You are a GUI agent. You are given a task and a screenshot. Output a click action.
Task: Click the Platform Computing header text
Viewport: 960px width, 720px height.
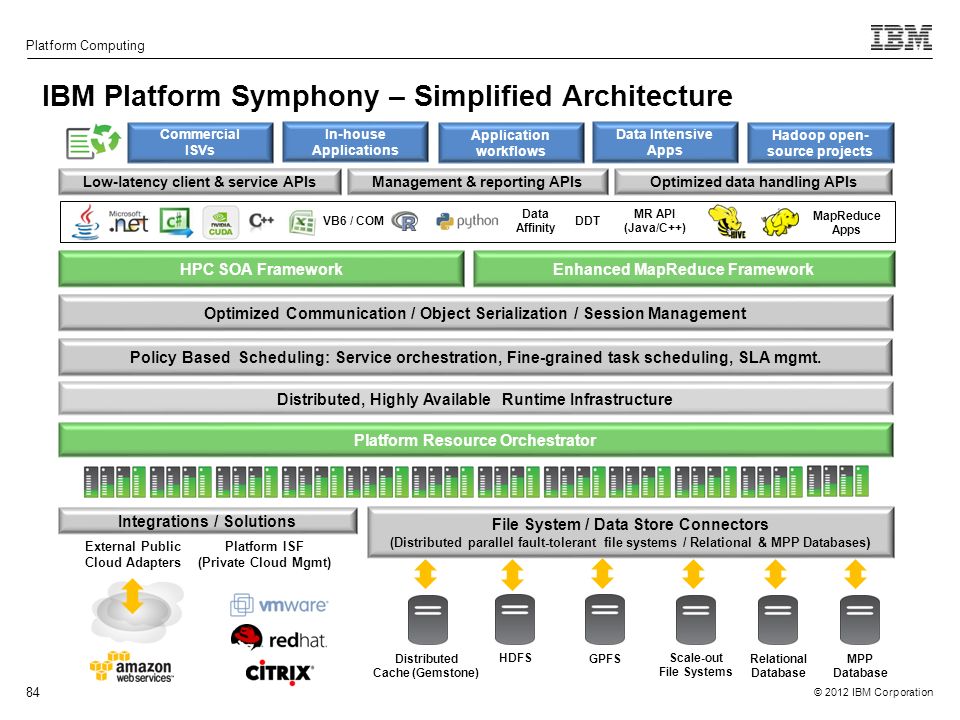pyautogui.click(x=85, y=45)
